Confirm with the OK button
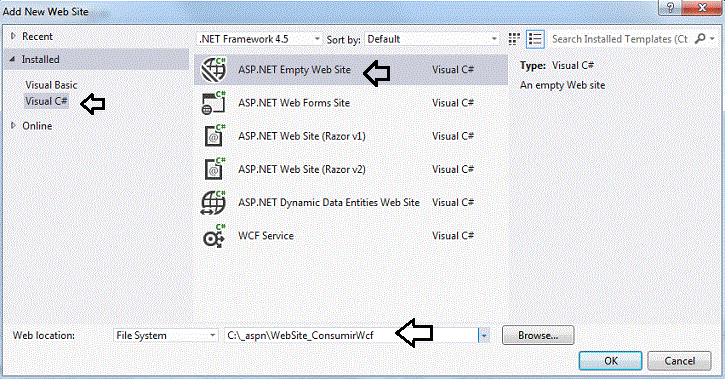Image resolution: width=725 pixels, height=379 pixels. [x=610, y=361]
